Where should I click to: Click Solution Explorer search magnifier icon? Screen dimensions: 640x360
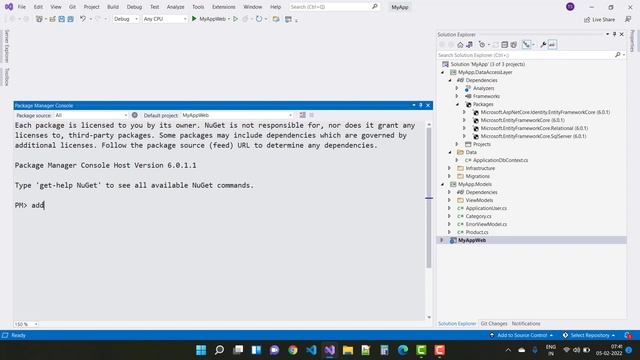618,55
